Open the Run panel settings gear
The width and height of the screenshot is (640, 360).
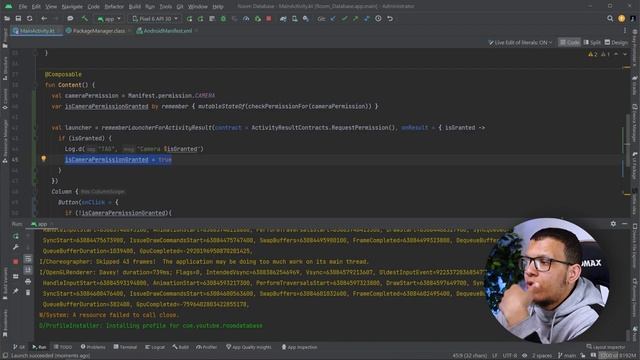(x=613, y=224)
